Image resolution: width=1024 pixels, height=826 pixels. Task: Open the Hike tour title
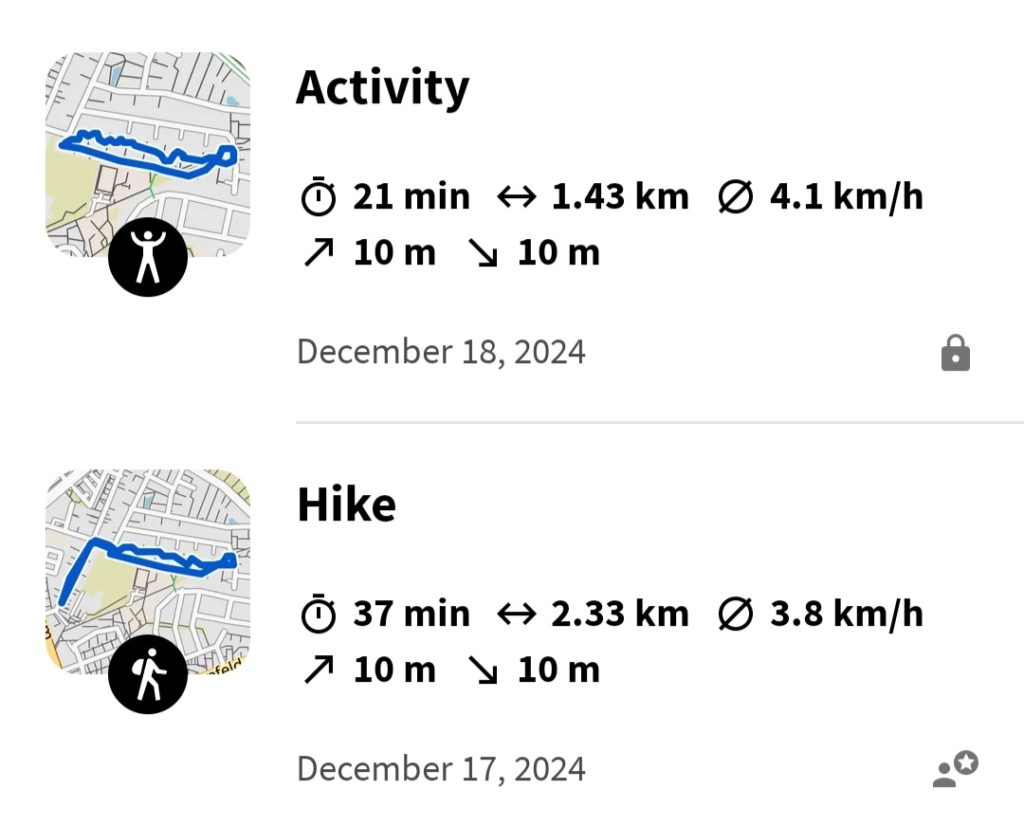pyautogui.click(x=347, y=505)
